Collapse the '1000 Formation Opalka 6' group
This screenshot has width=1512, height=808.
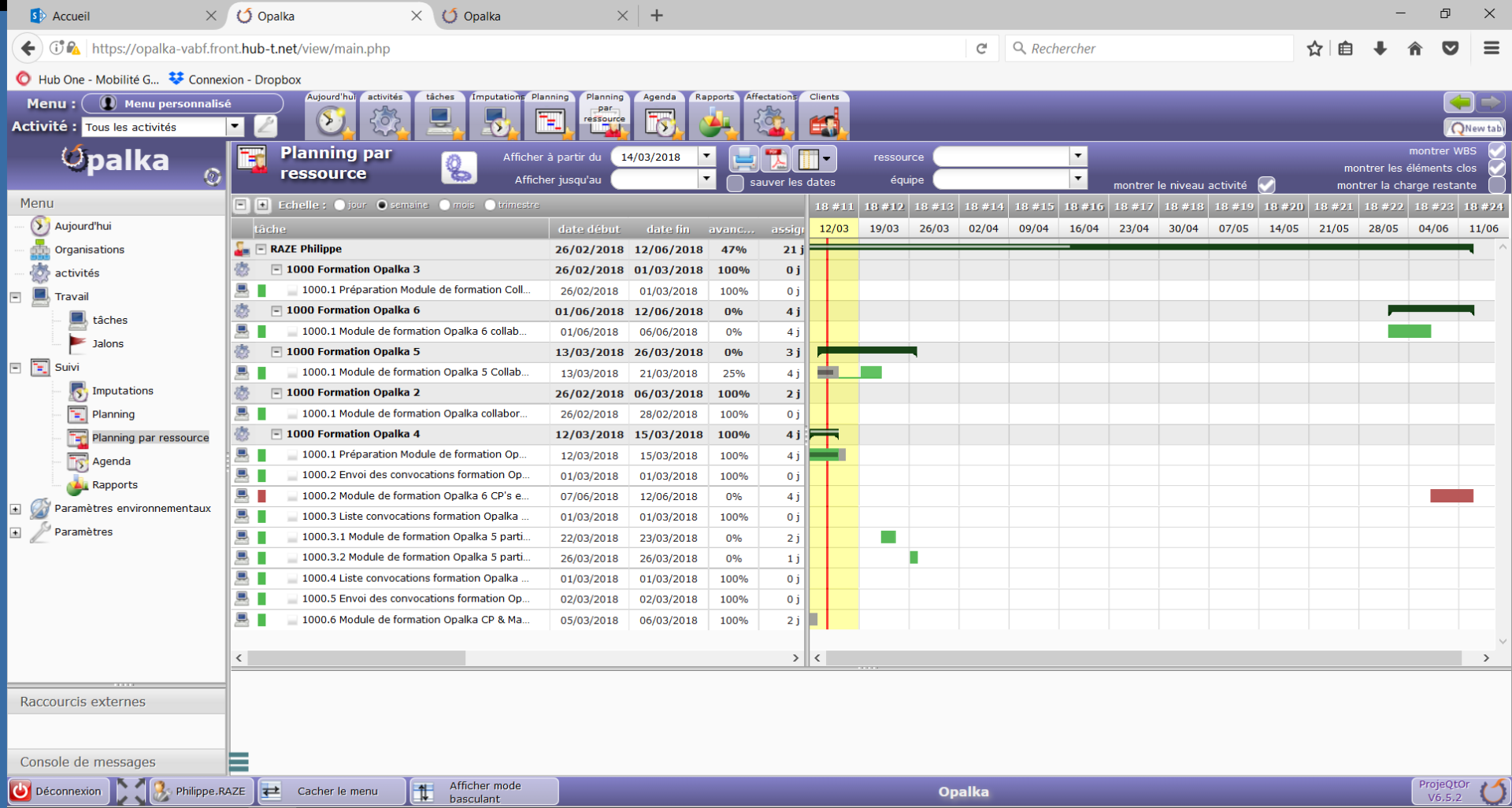coord(276,310)
